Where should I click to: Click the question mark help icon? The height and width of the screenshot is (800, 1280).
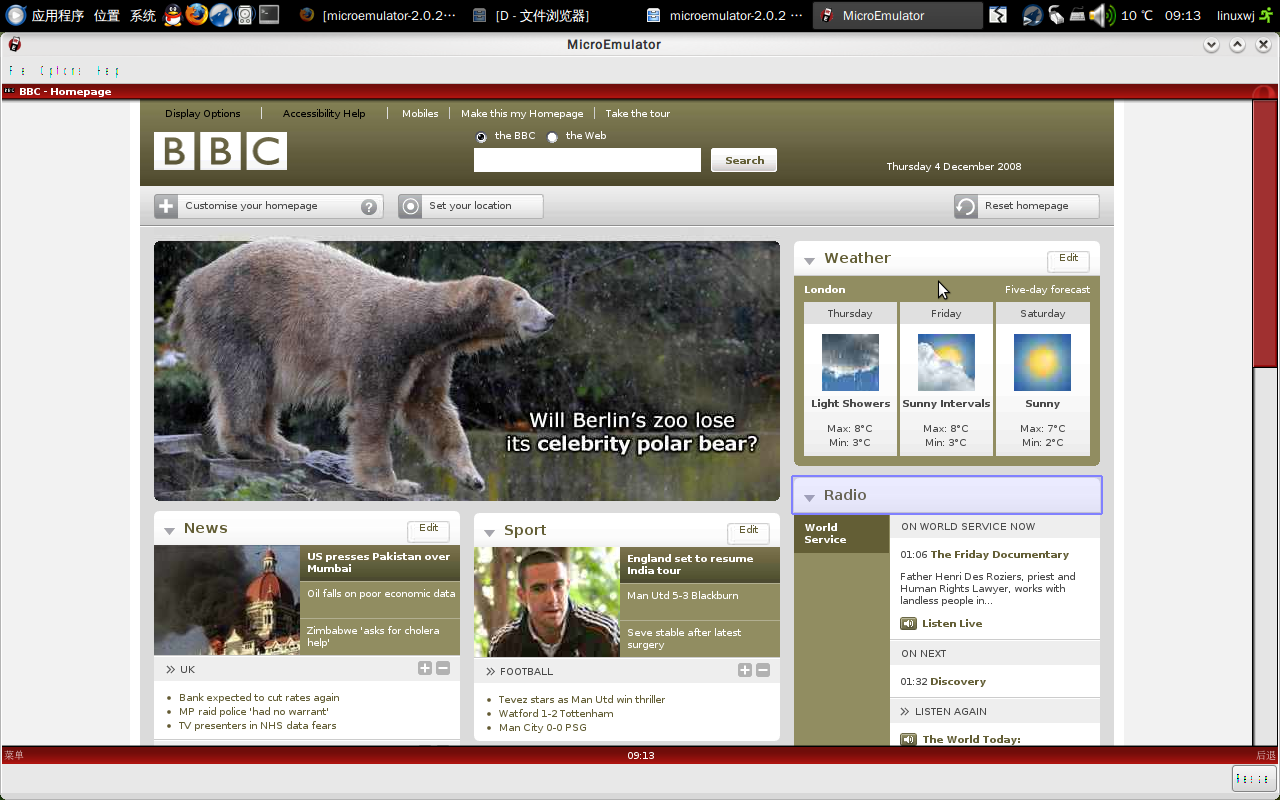[369, 207]
